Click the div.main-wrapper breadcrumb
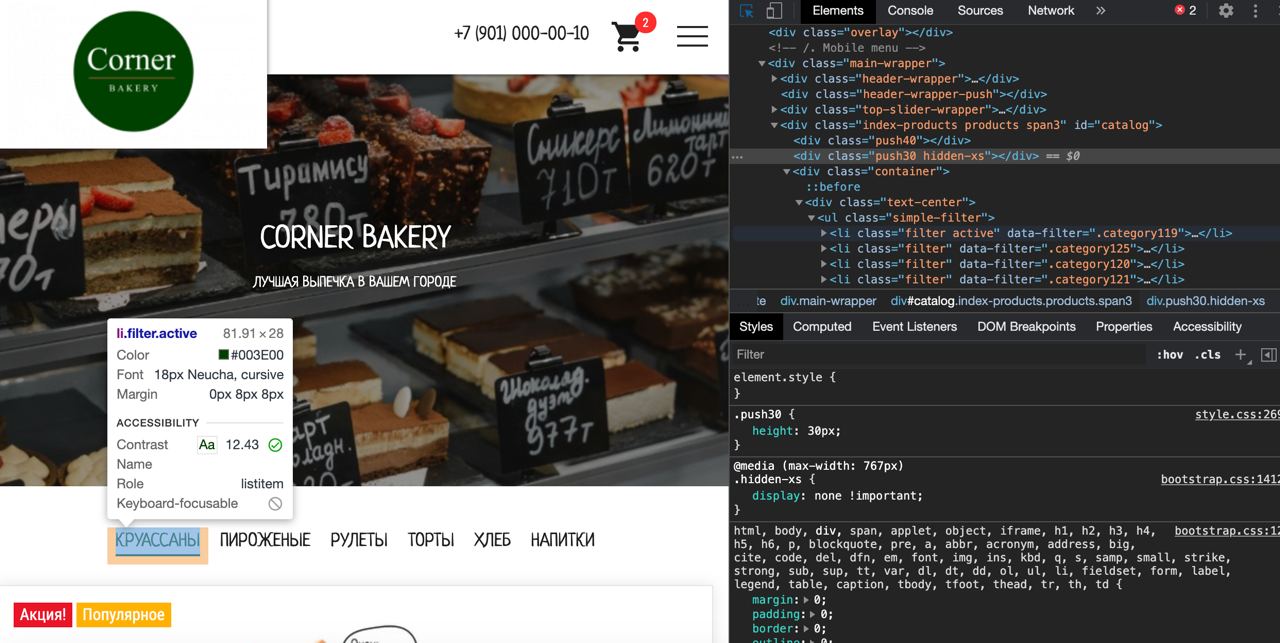Screen dimensions: 1280x643 pos(828,301)
